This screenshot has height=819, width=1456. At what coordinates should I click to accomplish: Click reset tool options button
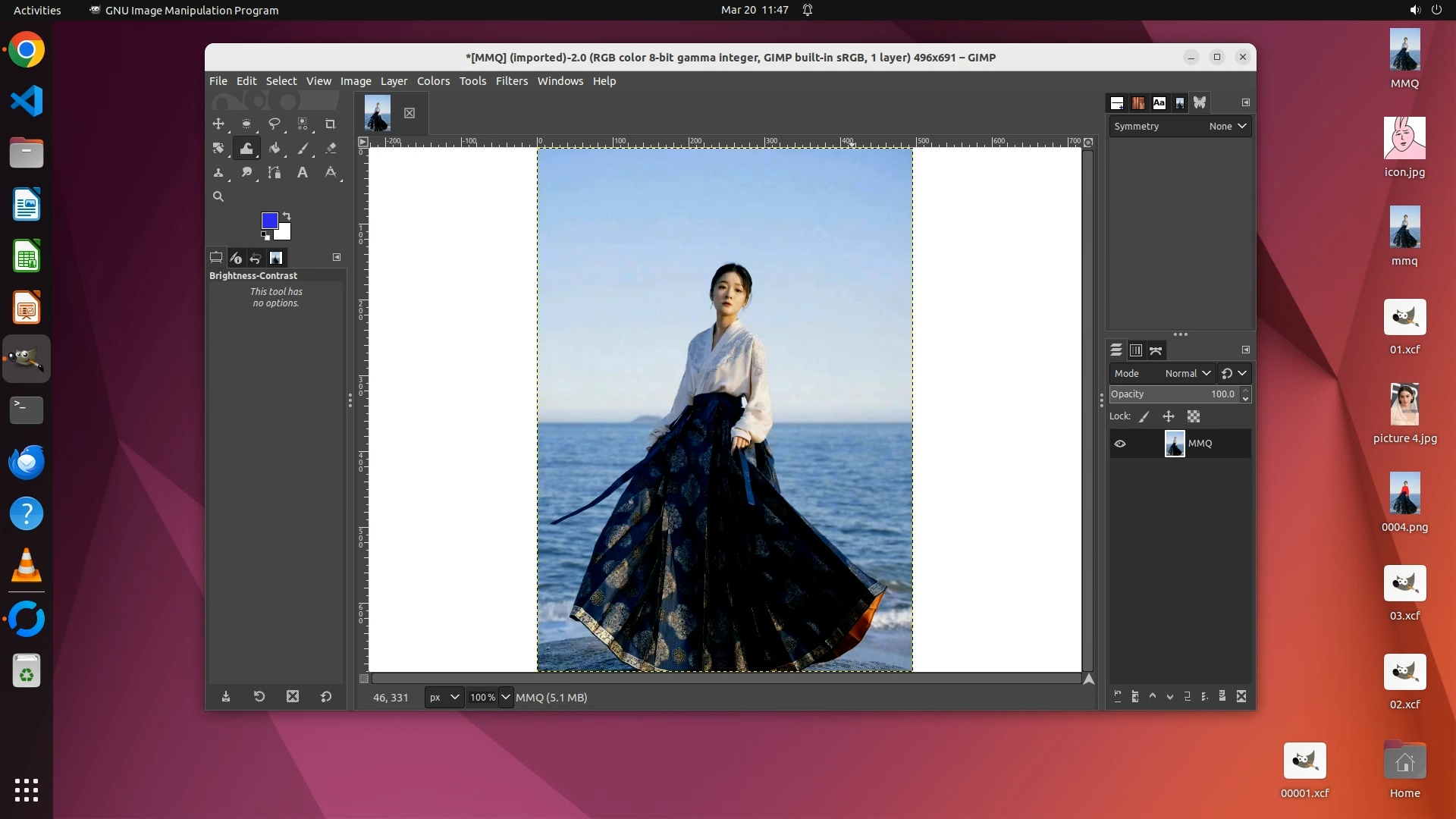[326, 696]
